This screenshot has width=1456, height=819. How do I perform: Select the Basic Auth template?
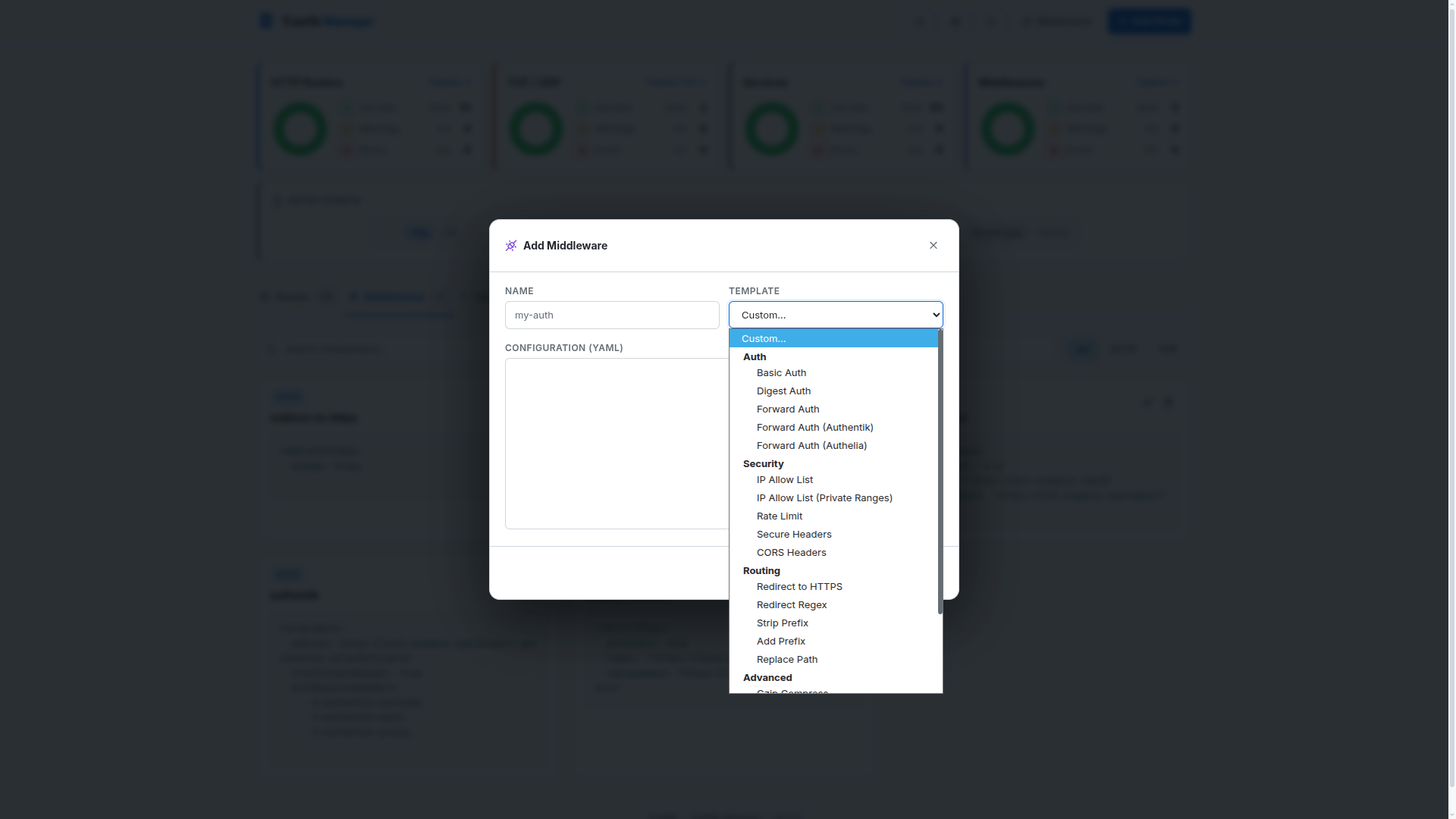(x=781, y=372)
